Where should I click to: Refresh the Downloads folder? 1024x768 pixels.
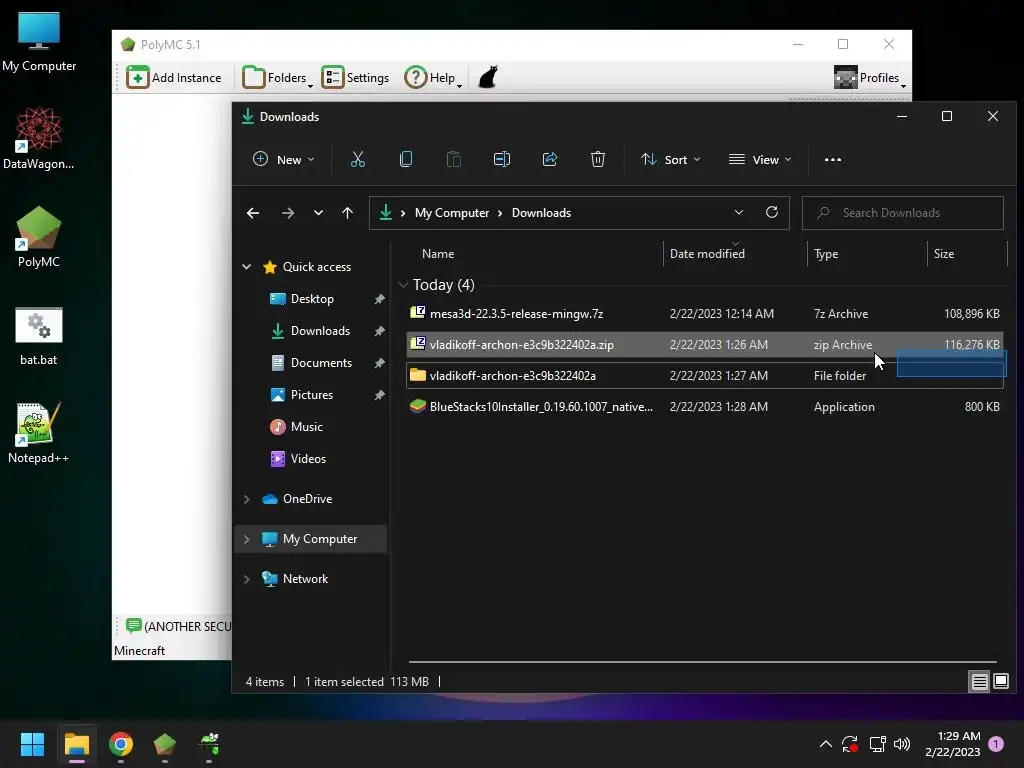tap(772, 212)
